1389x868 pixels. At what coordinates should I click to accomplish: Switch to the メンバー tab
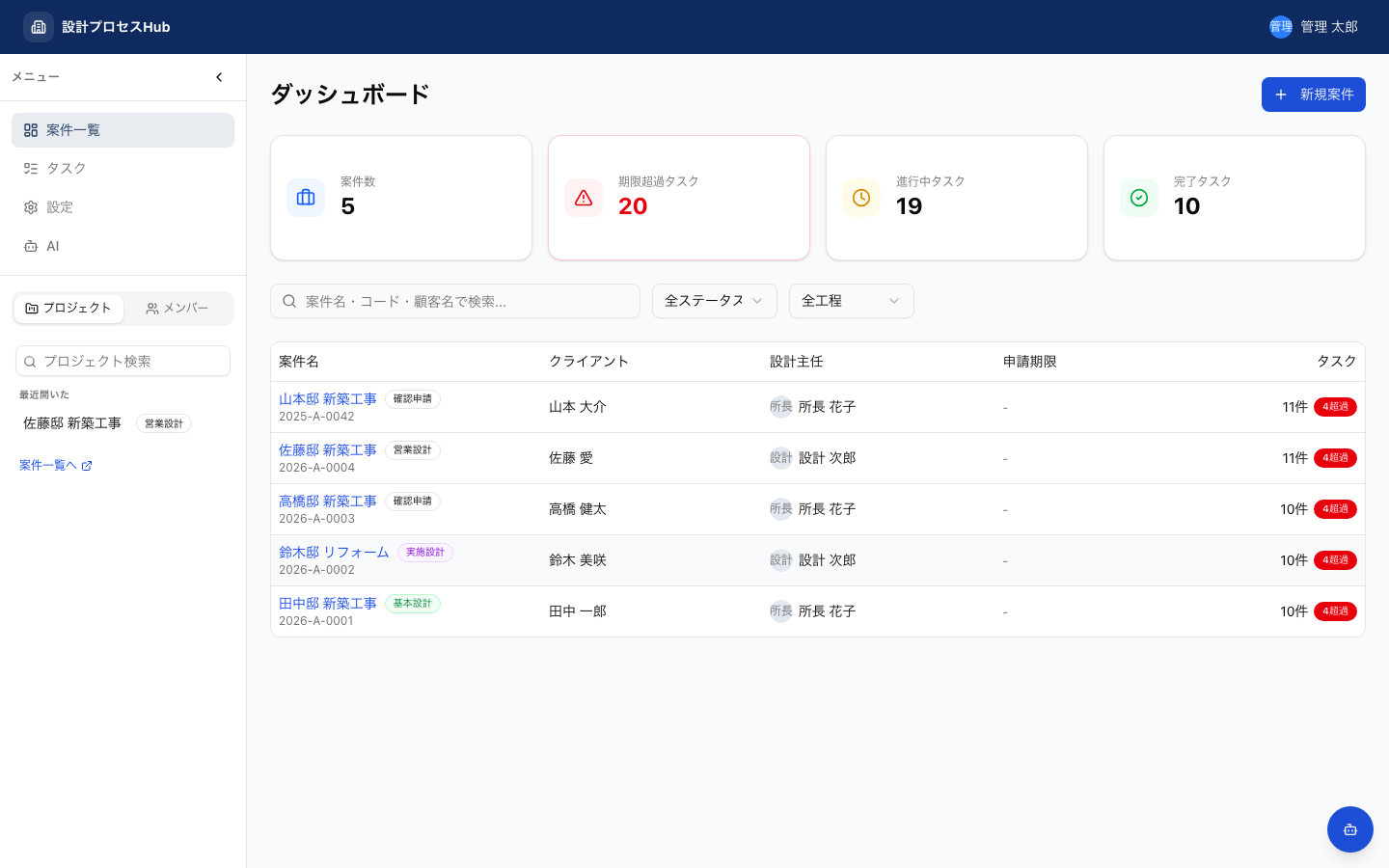(177, 308)
